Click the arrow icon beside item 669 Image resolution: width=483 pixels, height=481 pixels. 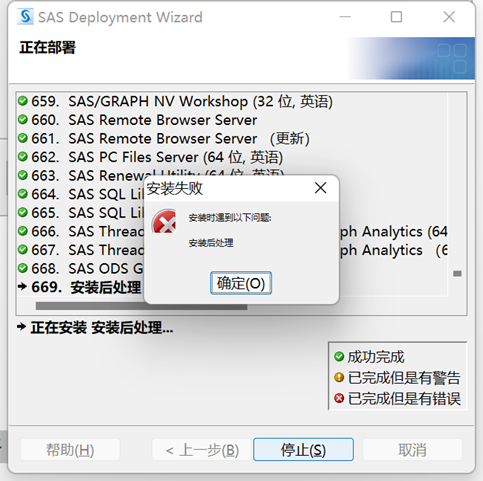click(x=22, y=286)
